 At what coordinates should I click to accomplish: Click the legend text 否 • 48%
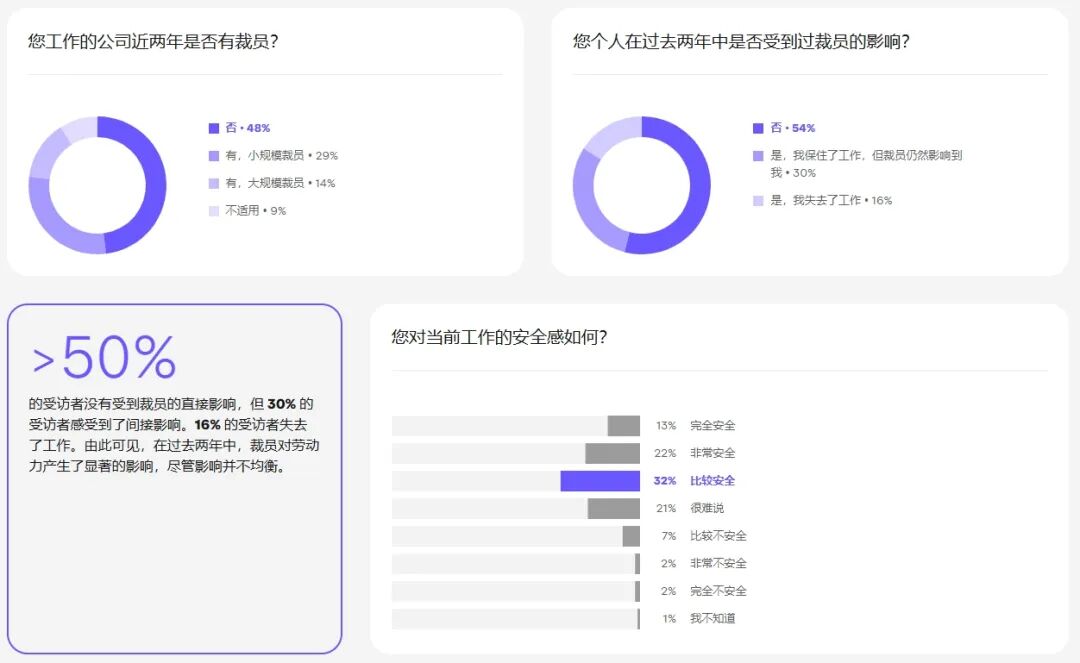click(248, 128)
